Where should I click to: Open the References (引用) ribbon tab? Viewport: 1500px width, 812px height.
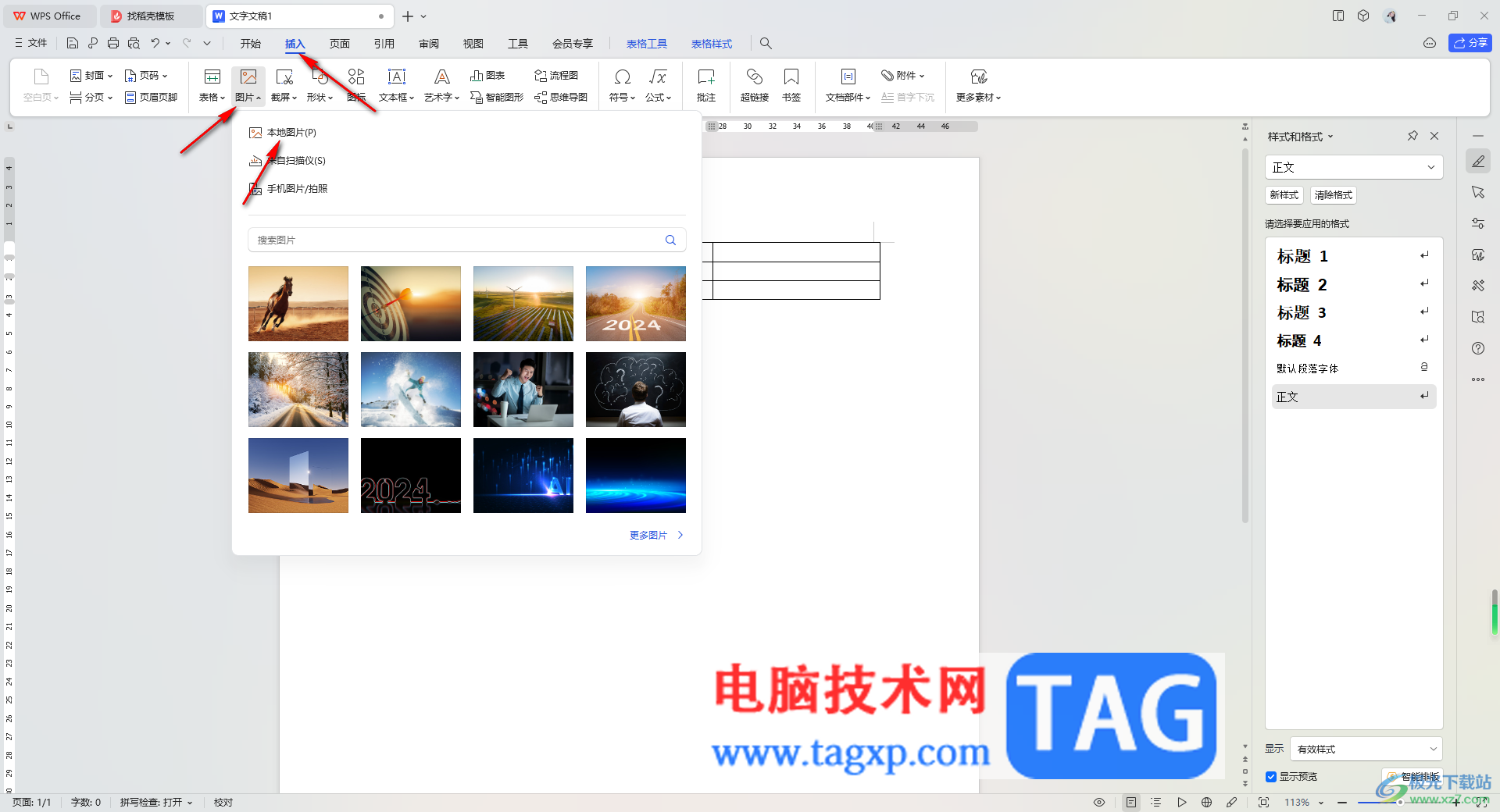coord(384,44)
